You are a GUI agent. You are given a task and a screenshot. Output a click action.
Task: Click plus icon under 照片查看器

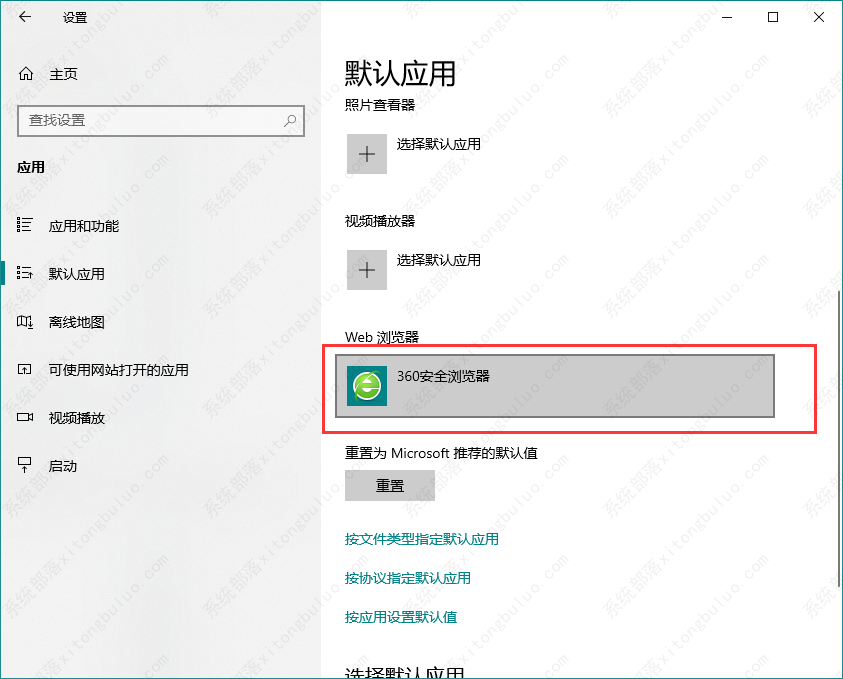[367, 154]
